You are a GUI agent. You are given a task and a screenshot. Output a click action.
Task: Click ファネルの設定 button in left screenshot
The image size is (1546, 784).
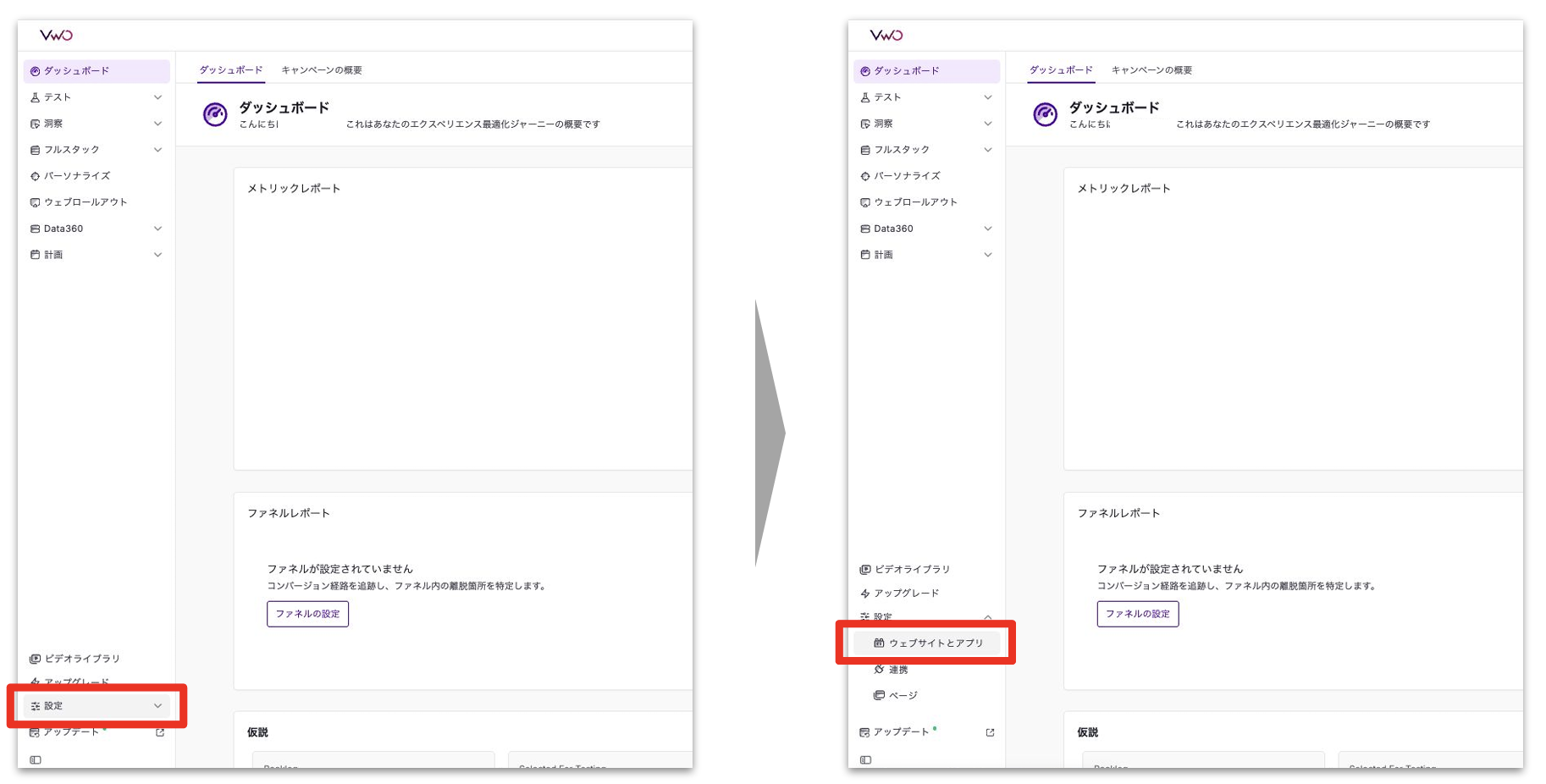307,614
